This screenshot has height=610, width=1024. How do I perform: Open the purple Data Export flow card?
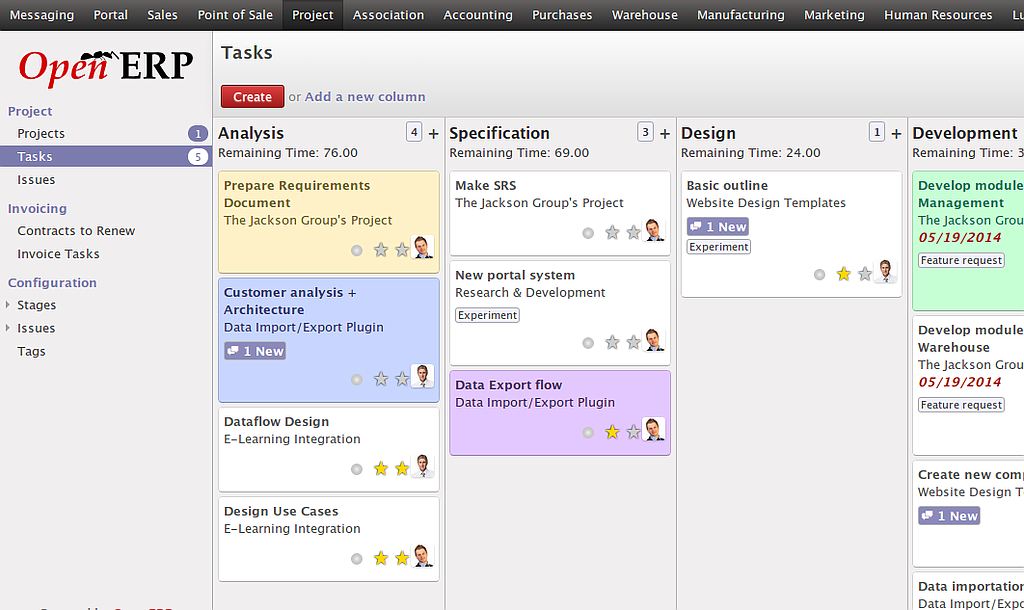(x=560, y=413)
